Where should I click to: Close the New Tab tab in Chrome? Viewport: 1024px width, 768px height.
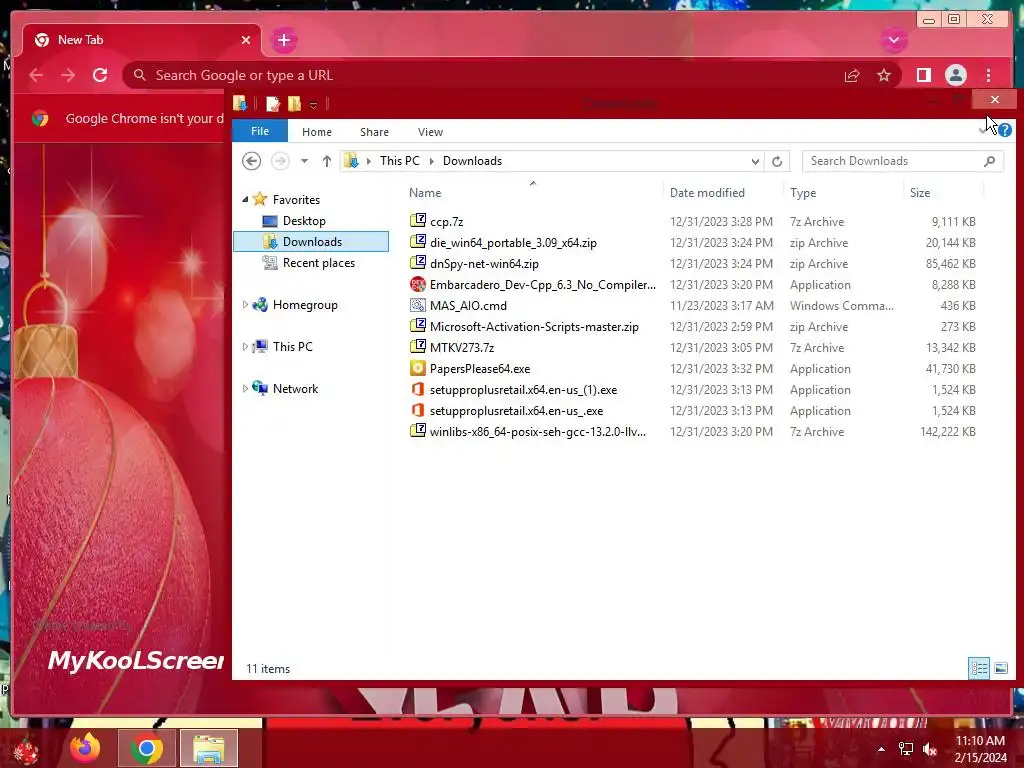click(x=246, y=40)
